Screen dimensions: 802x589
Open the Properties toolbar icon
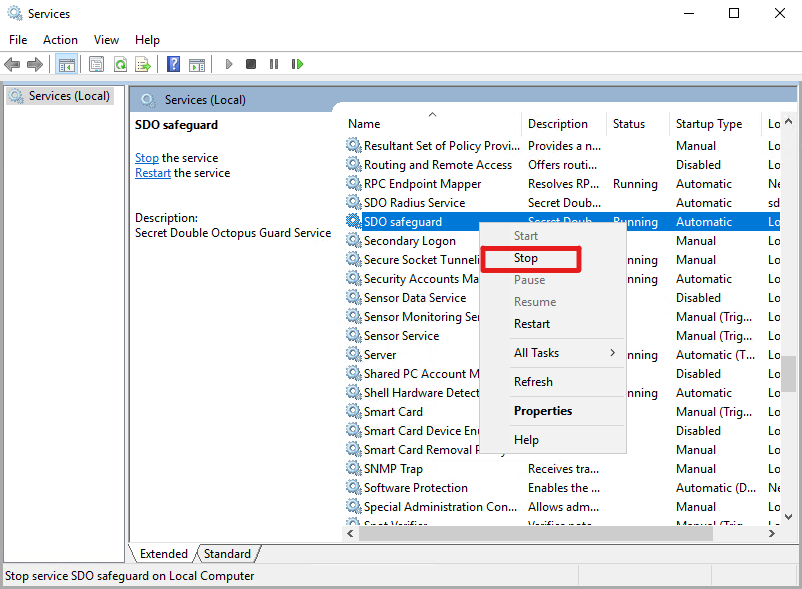(96, 64)
